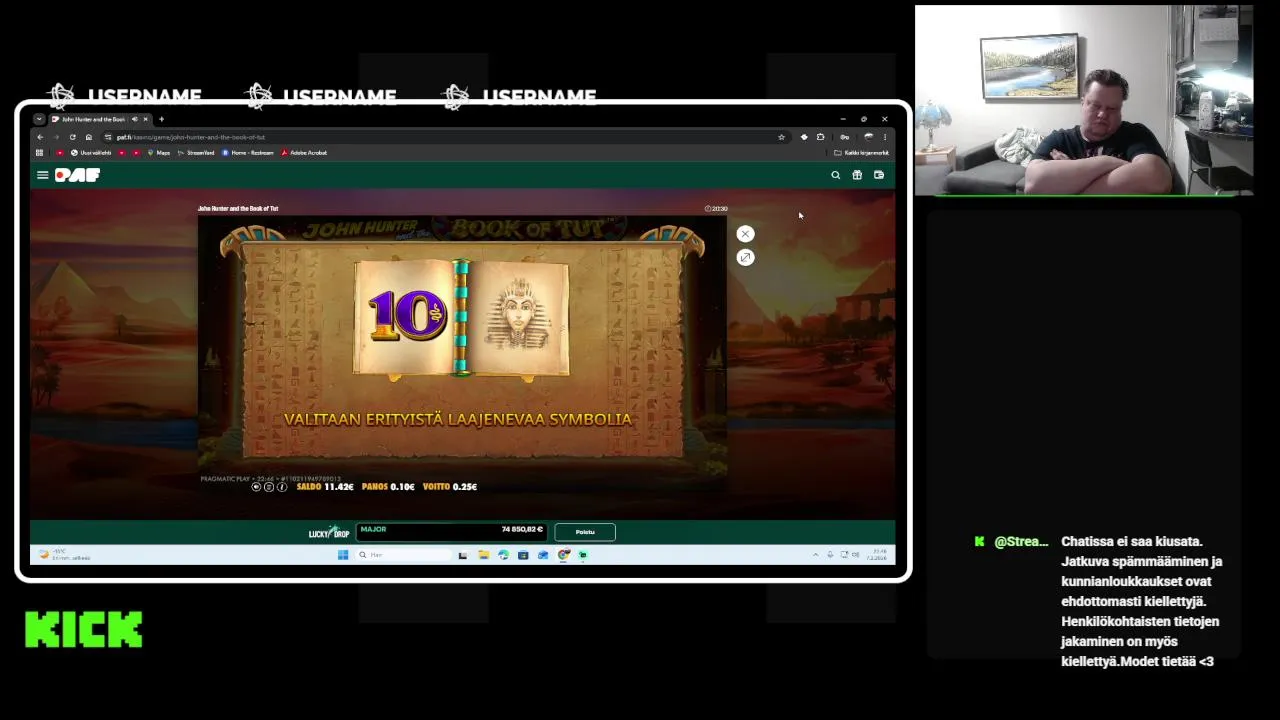Open the PAF hamburger menu
This screenshot has height=720, width=1280.
click(42, 175)
